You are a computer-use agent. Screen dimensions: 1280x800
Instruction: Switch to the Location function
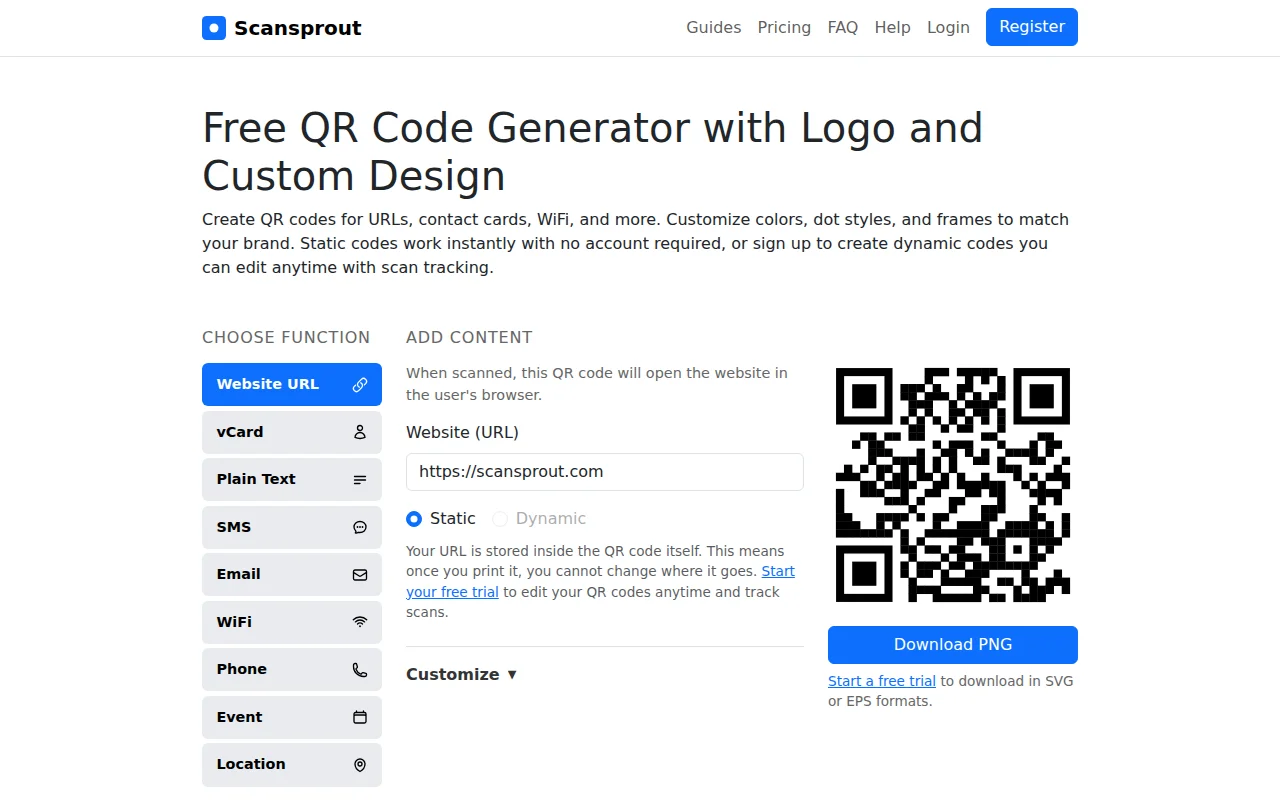pyautogui.click(x=292, y=764)
